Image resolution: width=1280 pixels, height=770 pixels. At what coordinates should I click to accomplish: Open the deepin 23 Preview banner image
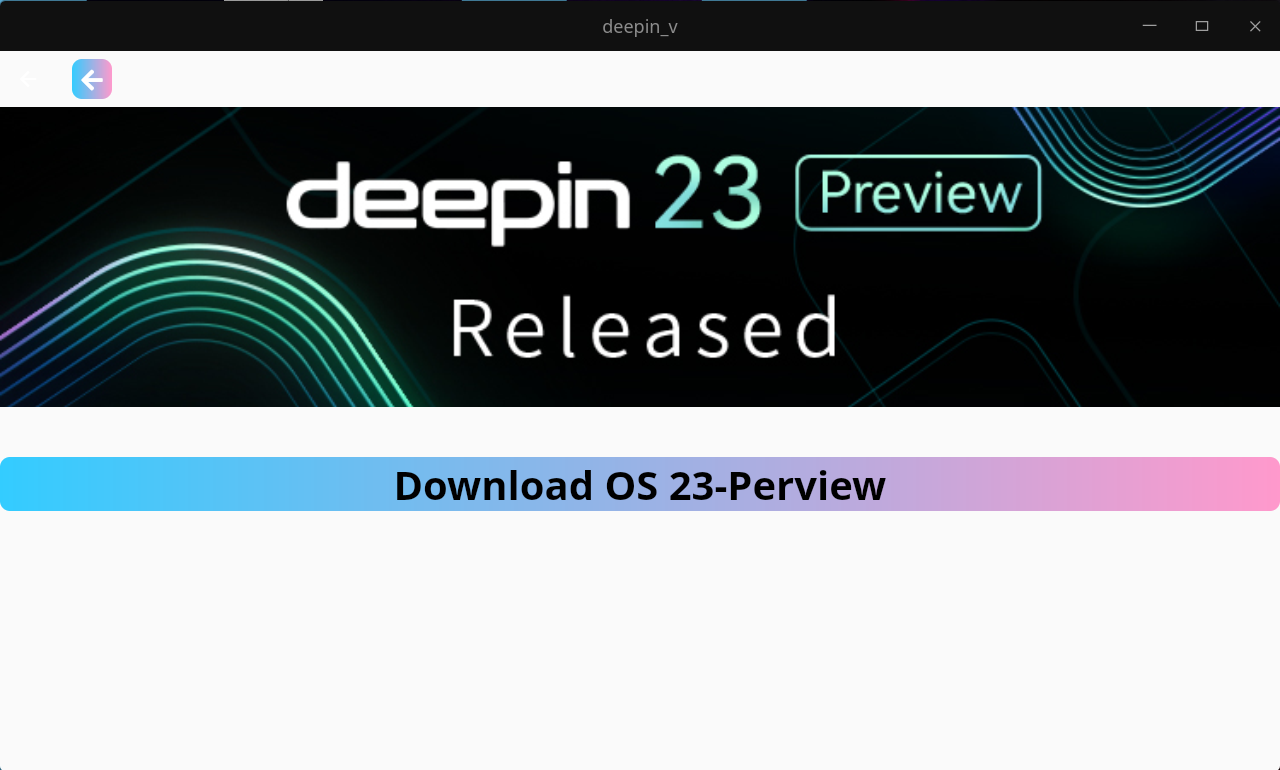pyautogui.click(x=640, y=257)
